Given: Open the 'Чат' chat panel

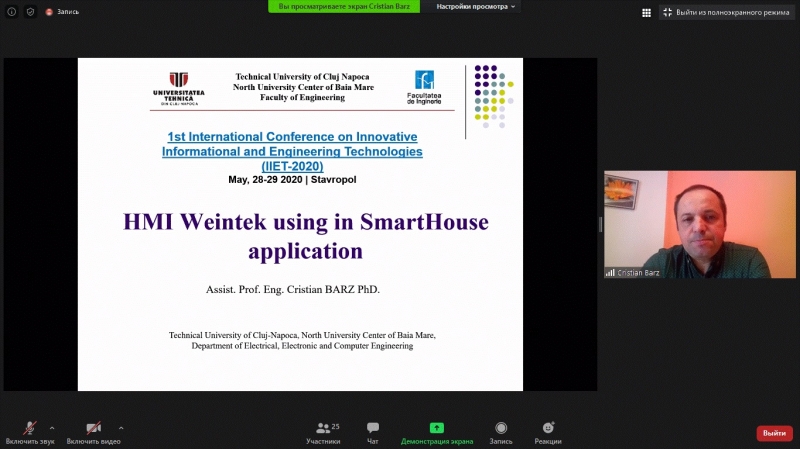Looking at the screenshot, I should click(373, 433).
